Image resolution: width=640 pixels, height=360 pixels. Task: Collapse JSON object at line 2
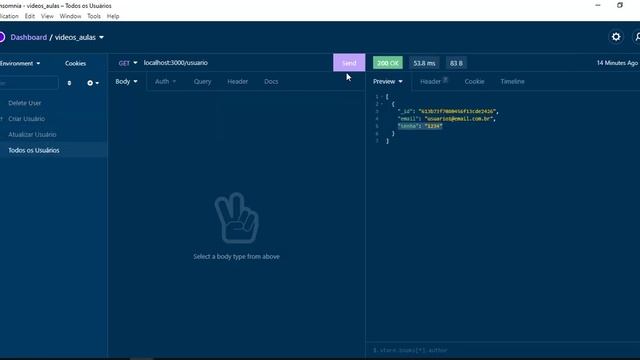(x=382, y=104)
